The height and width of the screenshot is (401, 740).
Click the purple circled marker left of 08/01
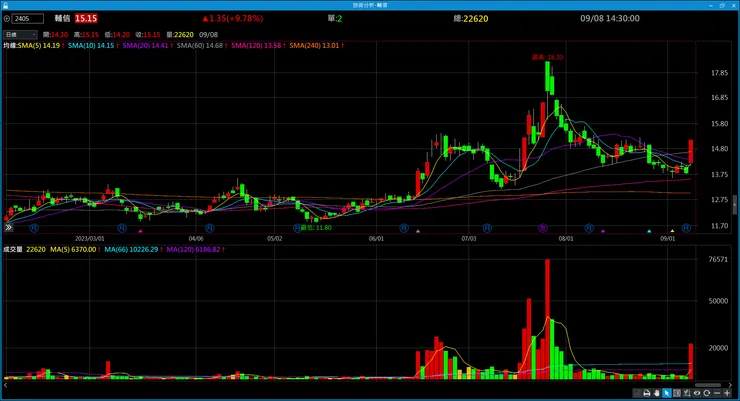click(543, 228)
